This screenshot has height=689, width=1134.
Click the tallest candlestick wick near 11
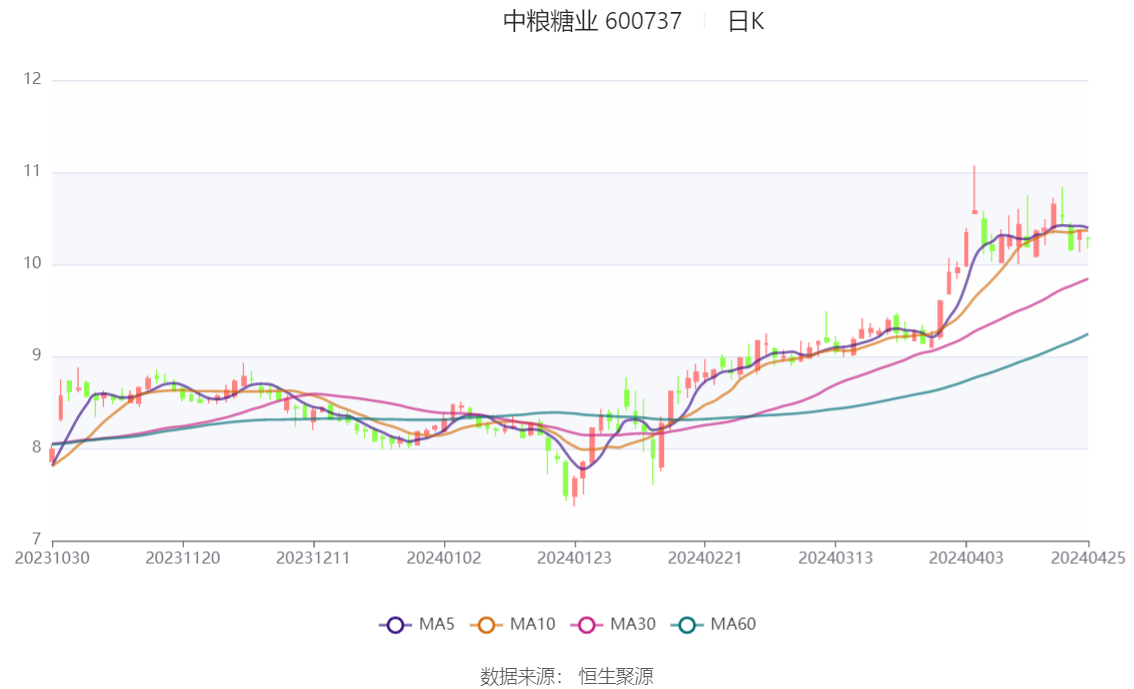974,189
